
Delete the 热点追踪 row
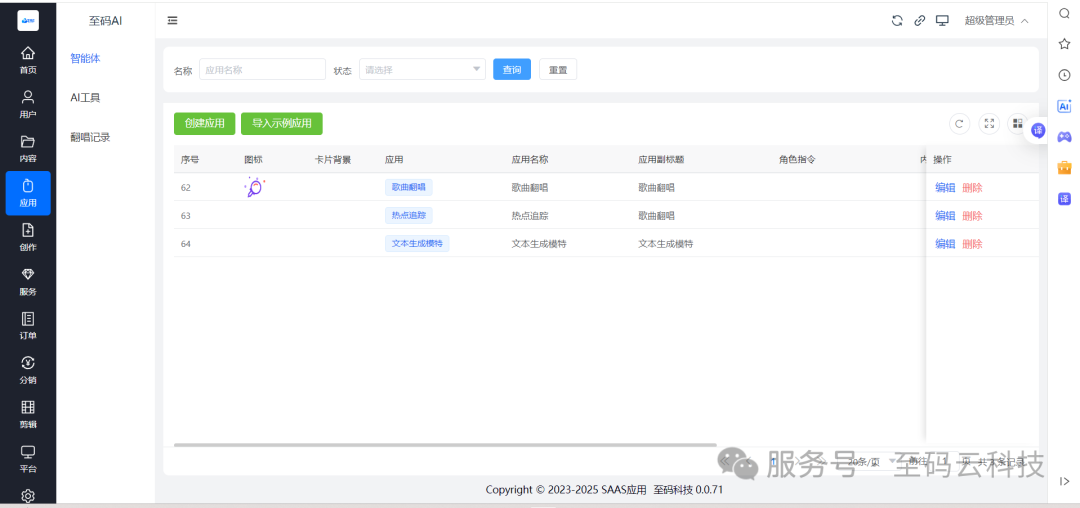pyautogui.click(x=973, y=215)
